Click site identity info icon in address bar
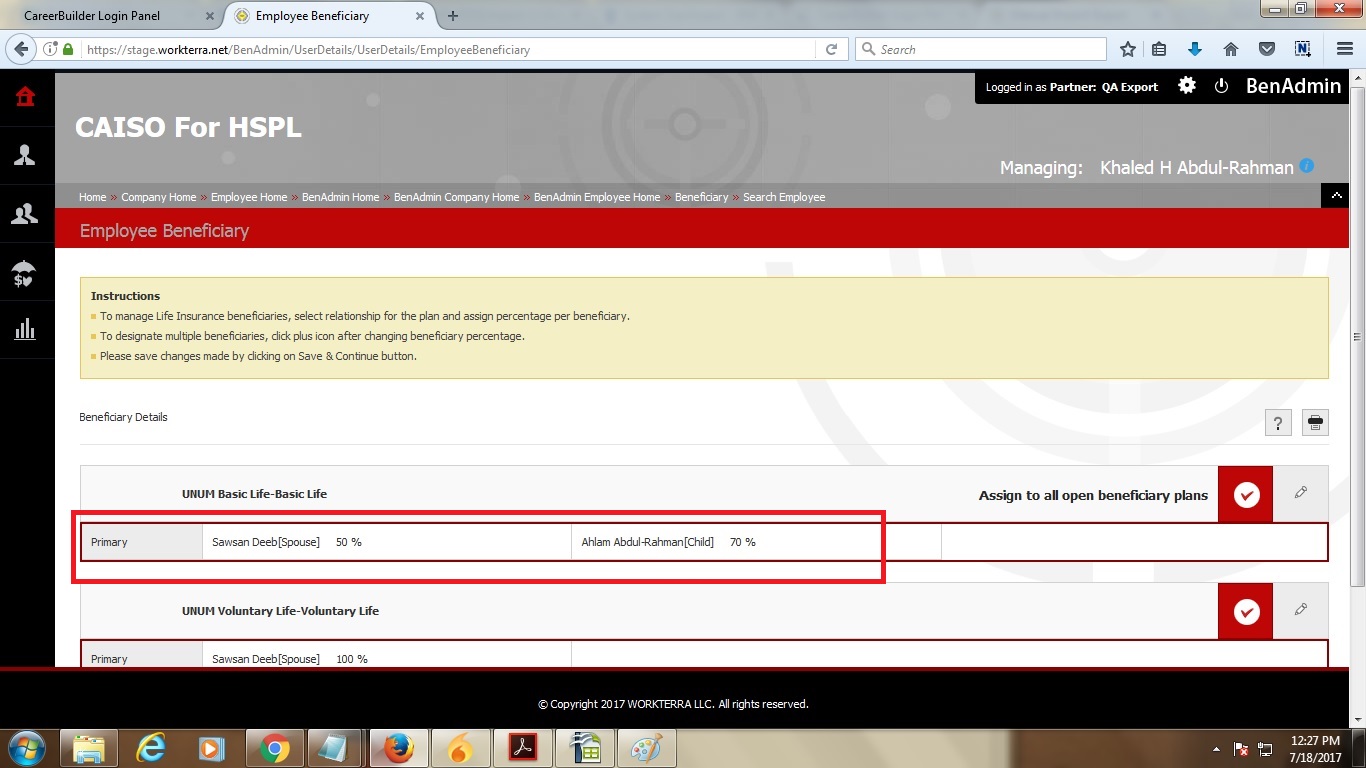1366x768 pixels. point(51,49)
